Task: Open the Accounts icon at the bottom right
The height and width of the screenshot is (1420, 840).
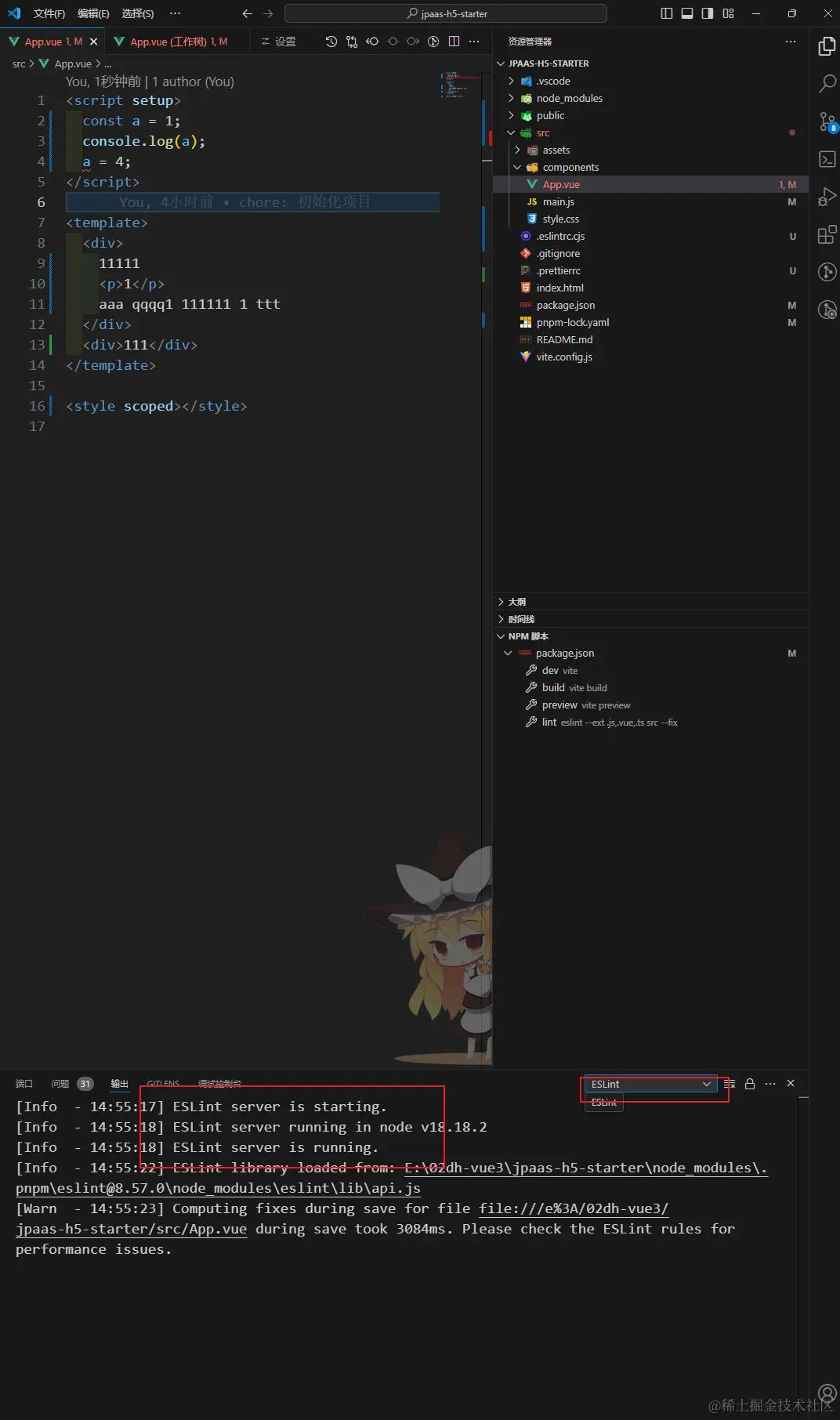Action: [827, 1393]
